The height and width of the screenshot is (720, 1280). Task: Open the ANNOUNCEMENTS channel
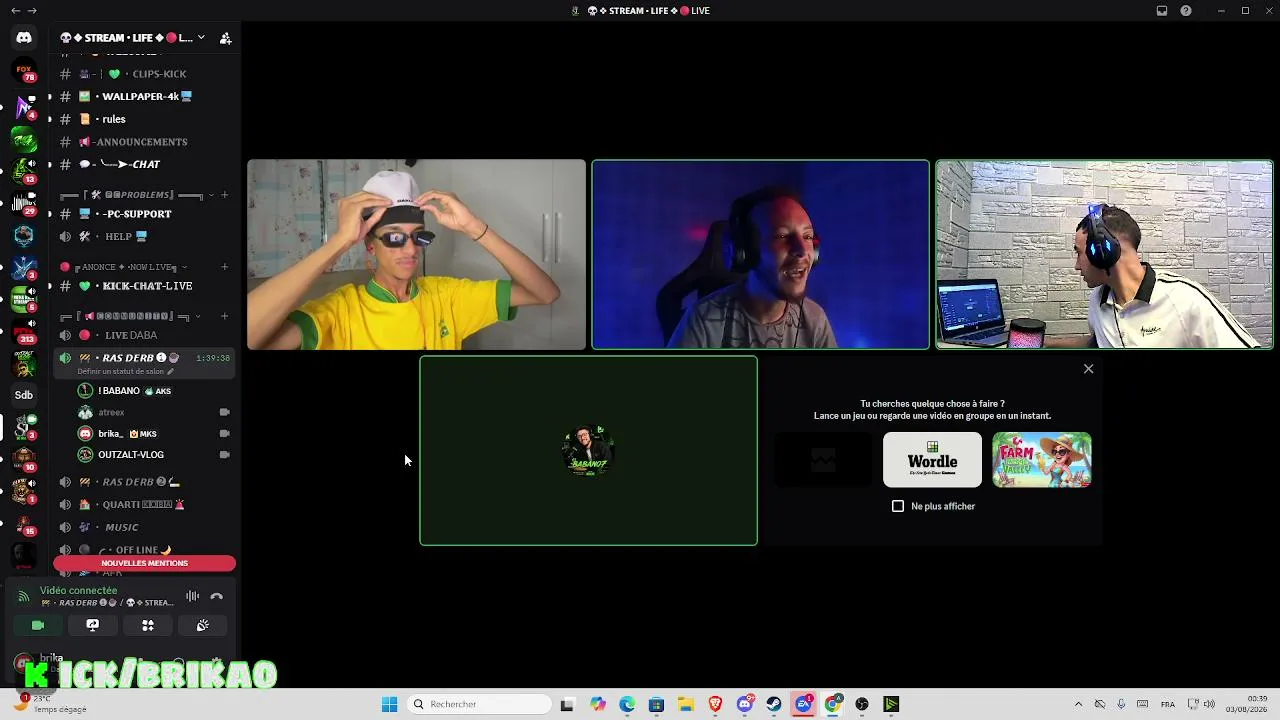(x=144, y=142)
